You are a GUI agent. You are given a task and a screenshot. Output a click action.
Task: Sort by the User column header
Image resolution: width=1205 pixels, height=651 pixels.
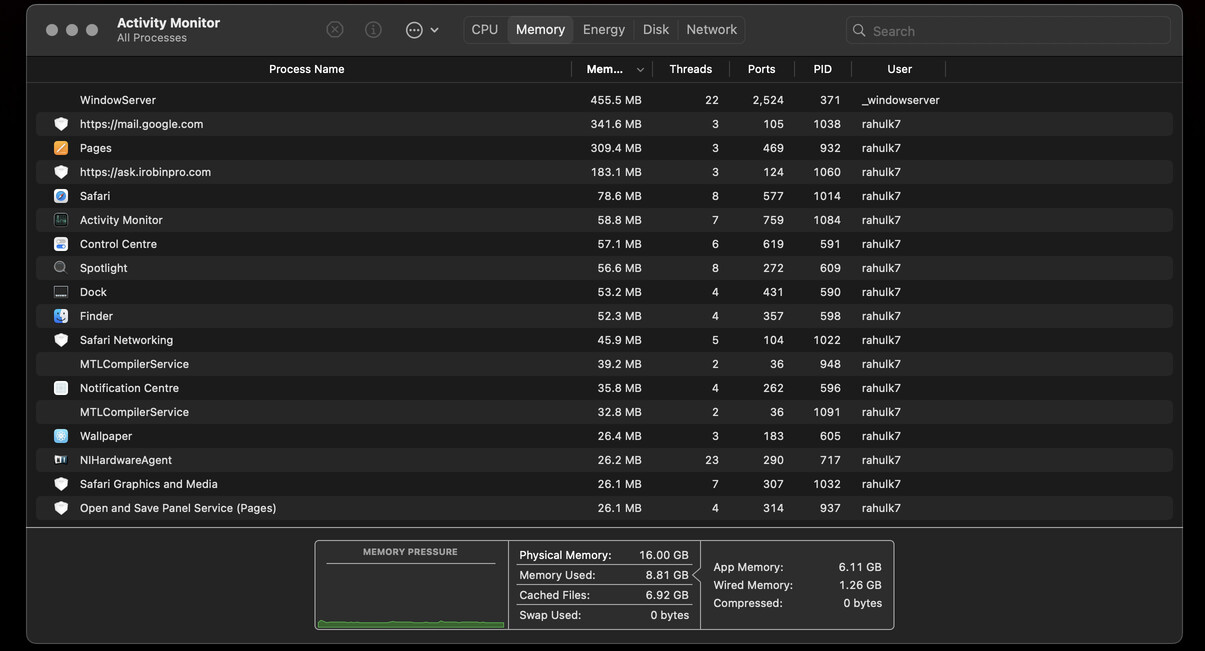[899, 69]
